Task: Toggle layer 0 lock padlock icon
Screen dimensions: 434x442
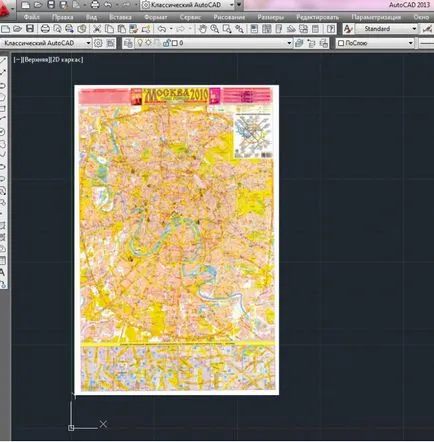Action: (166, 43)
